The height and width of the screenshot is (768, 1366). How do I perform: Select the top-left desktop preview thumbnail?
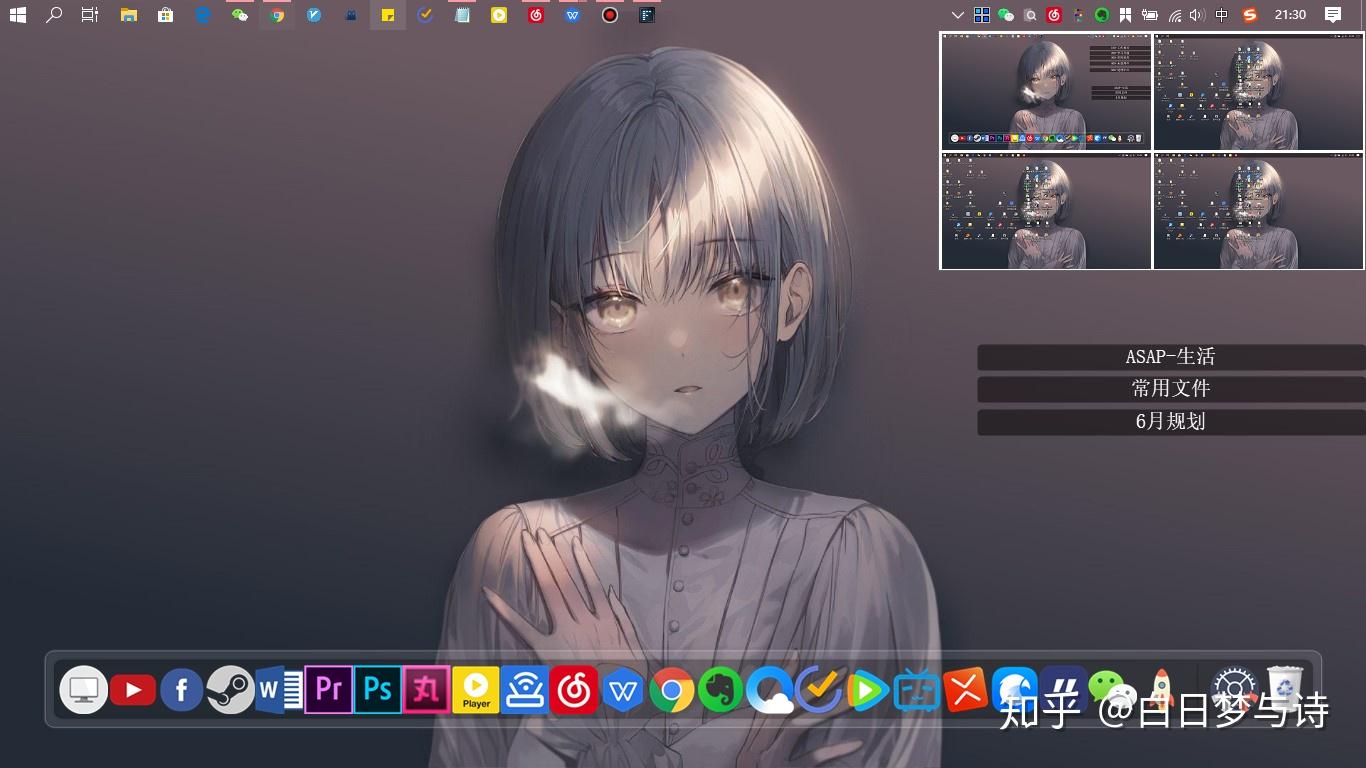(1046, 92)
